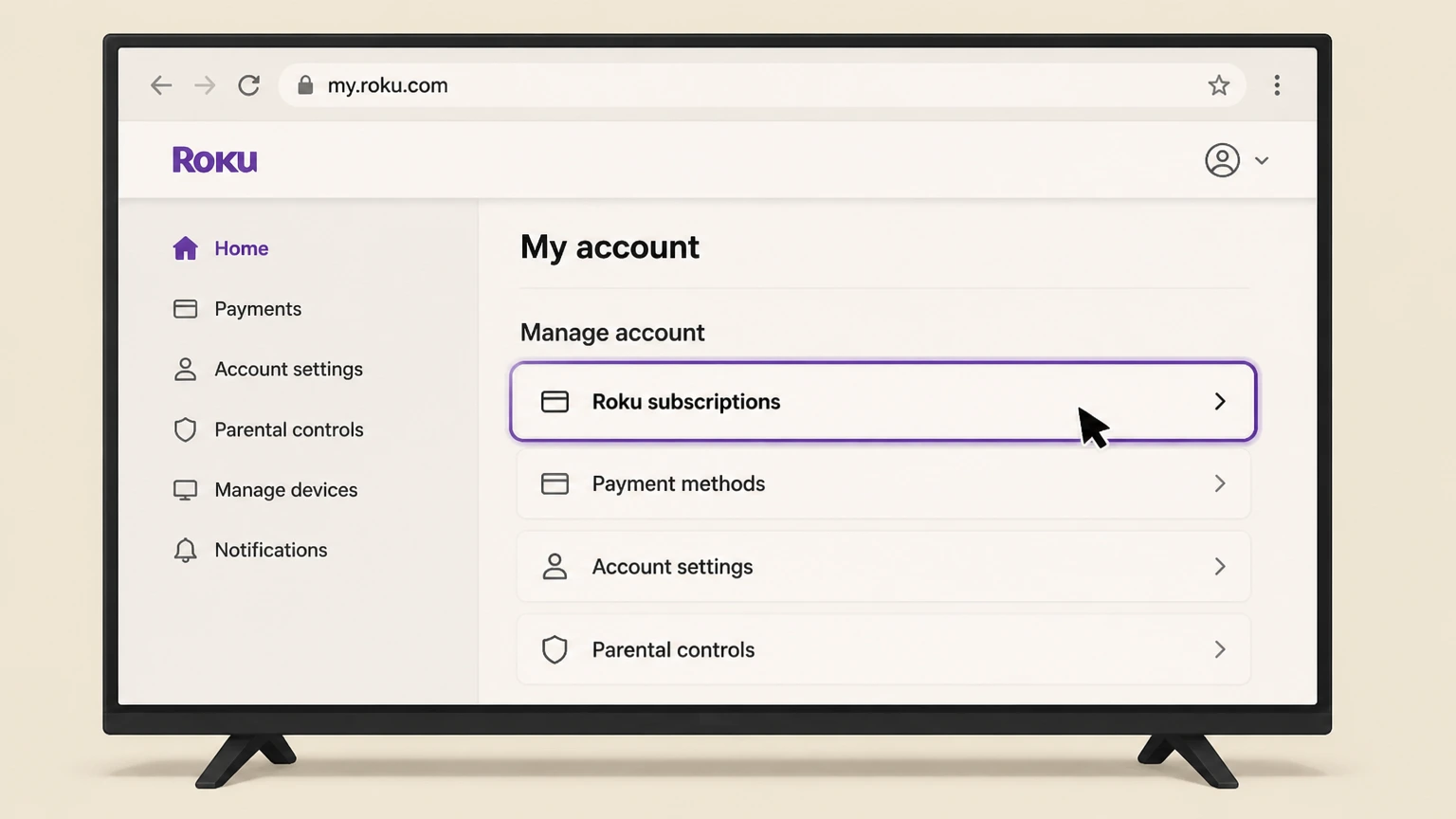Click the Manage devices monitor icon in the sidebar
Viewport: 1456px width, 819px height.
point(185,490)
